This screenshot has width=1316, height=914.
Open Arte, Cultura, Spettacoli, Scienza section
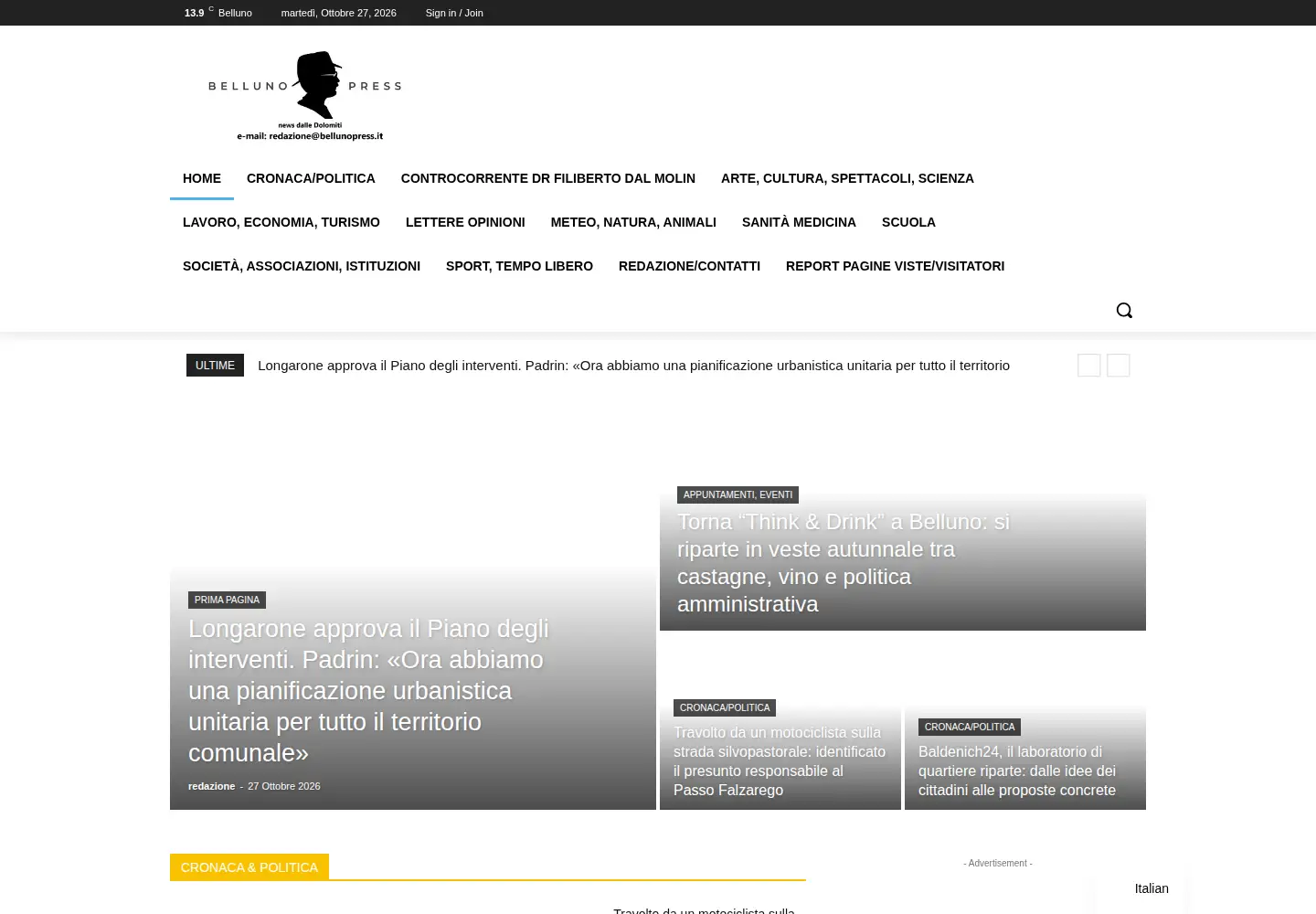click(x=847, y=178)
